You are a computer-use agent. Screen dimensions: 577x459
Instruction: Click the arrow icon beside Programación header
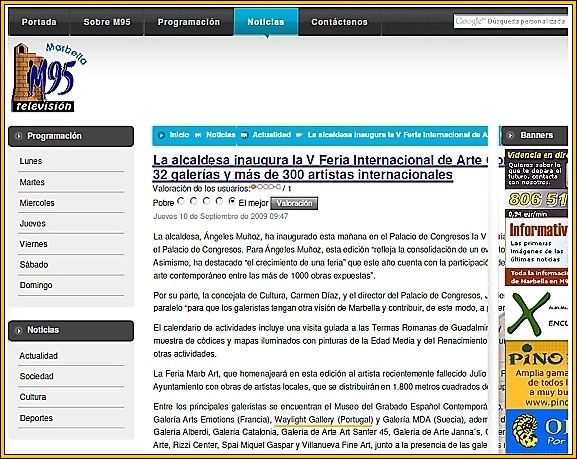click(x=18, y=136)
